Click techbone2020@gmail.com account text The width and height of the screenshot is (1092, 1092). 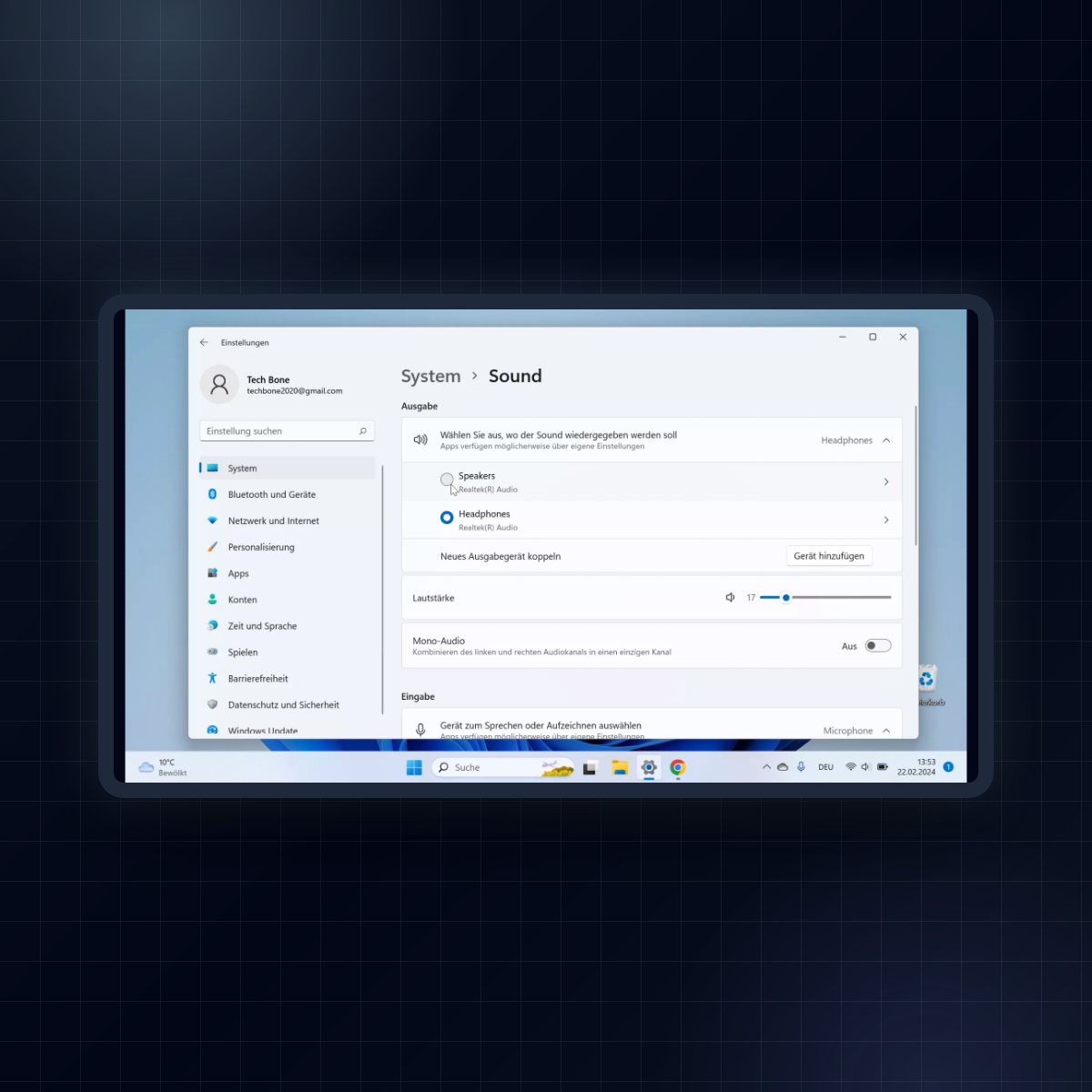(x=295, y=391)
